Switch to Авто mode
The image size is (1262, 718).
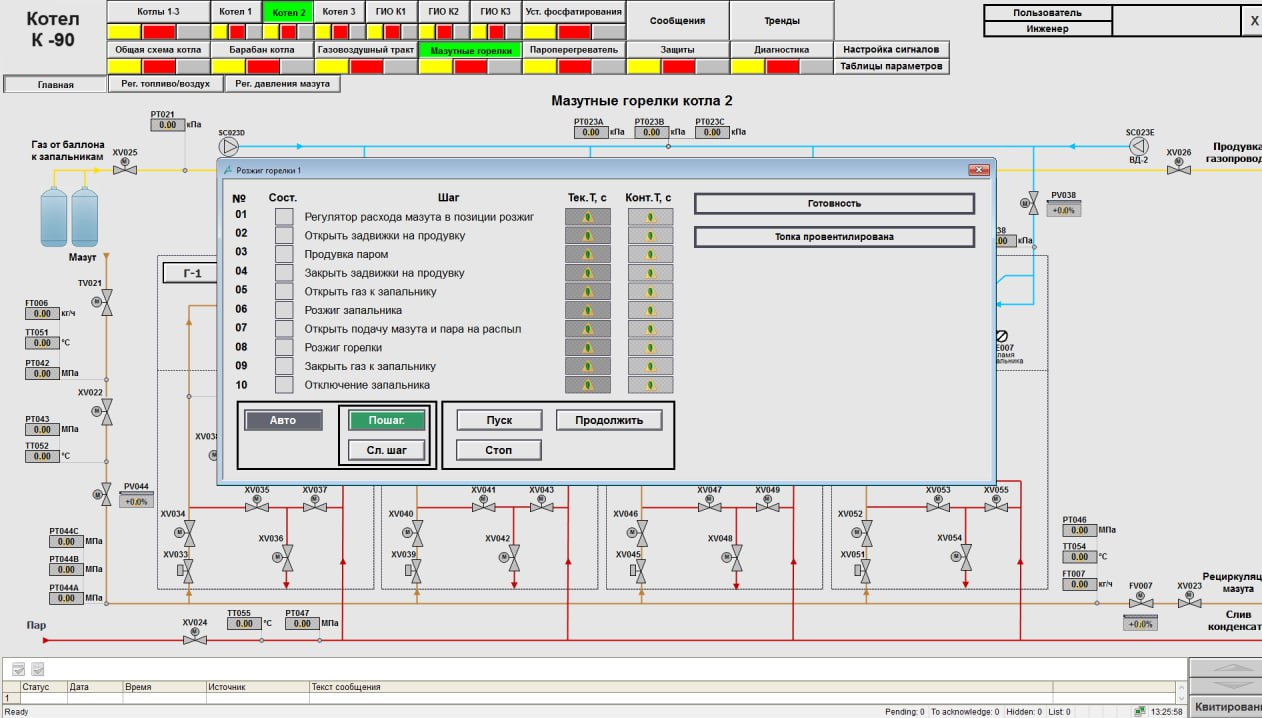point(284,421)
